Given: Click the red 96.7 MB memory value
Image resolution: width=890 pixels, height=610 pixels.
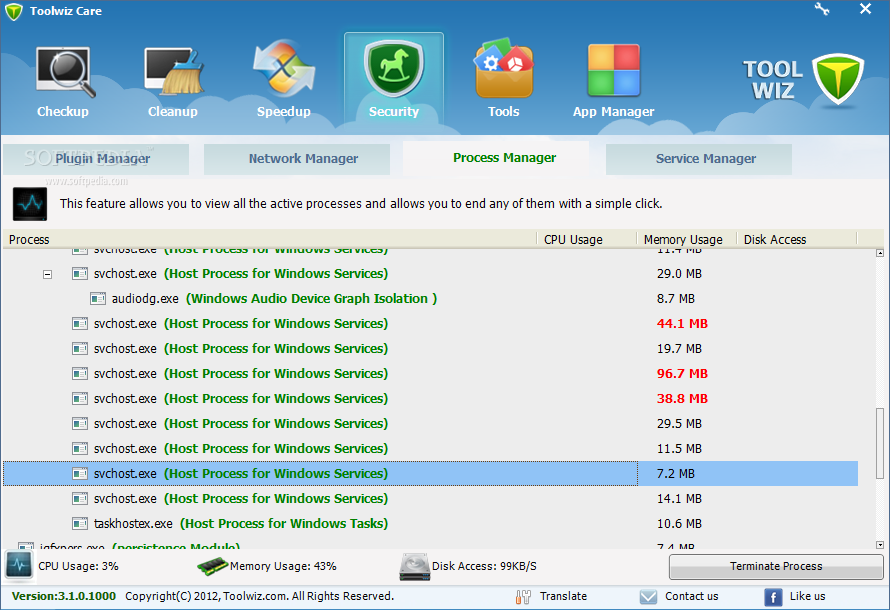Looking at the screenshot, I should (x=682, y=373).
